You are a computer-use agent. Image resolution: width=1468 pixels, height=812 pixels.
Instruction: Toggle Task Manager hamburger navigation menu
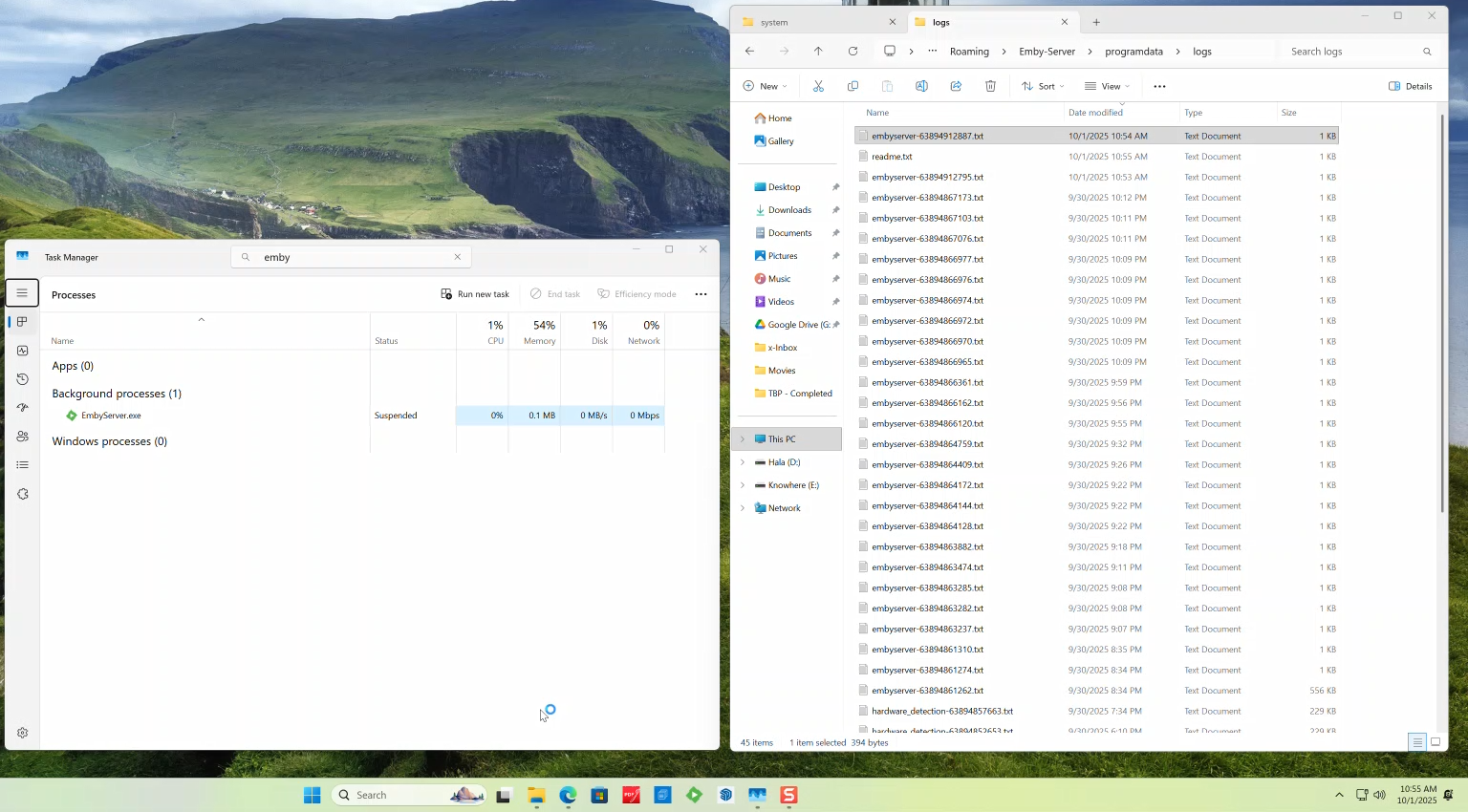click(22, 293)
